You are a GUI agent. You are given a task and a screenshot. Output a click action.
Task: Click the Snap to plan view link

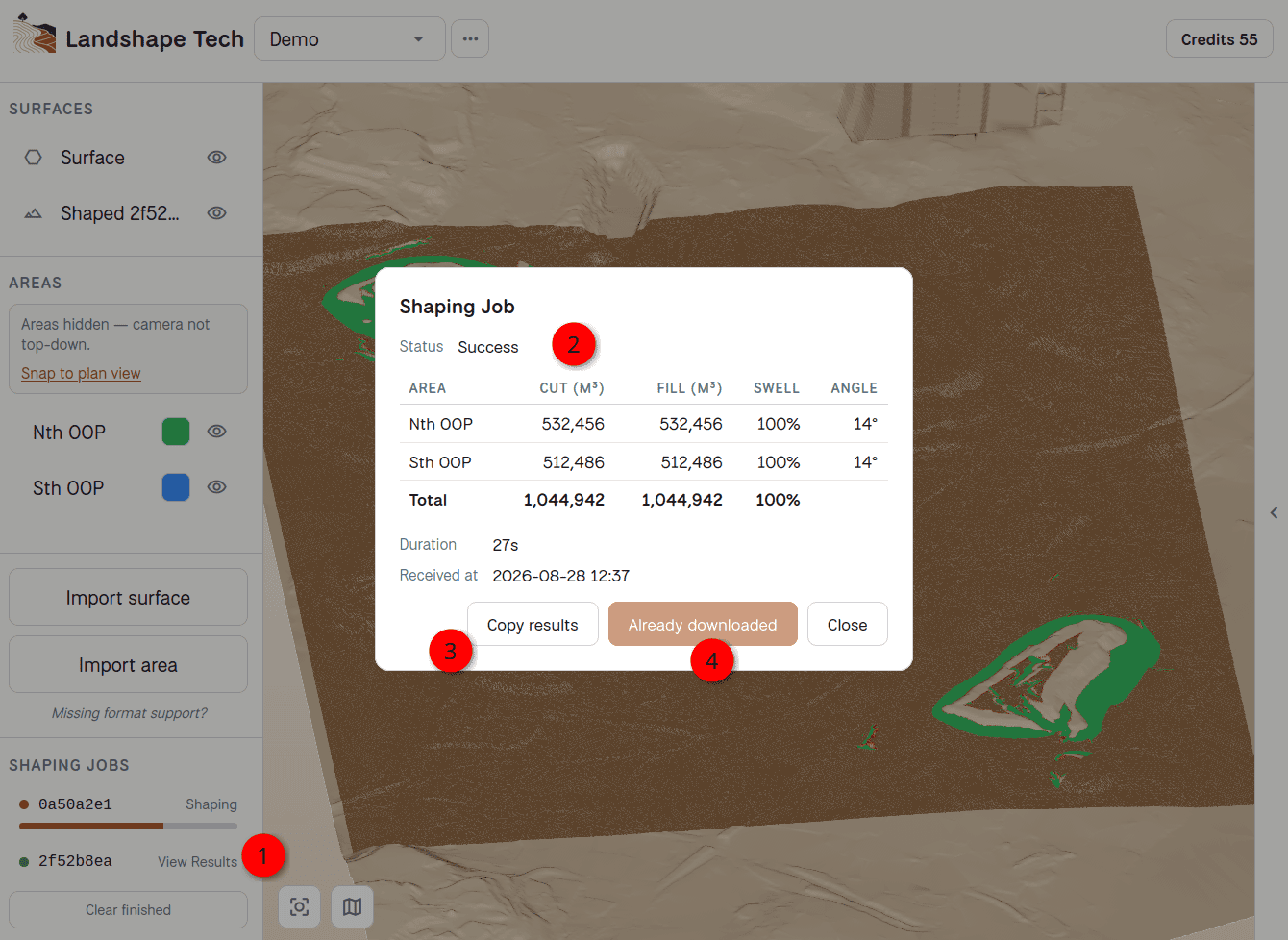coord(81,373)
